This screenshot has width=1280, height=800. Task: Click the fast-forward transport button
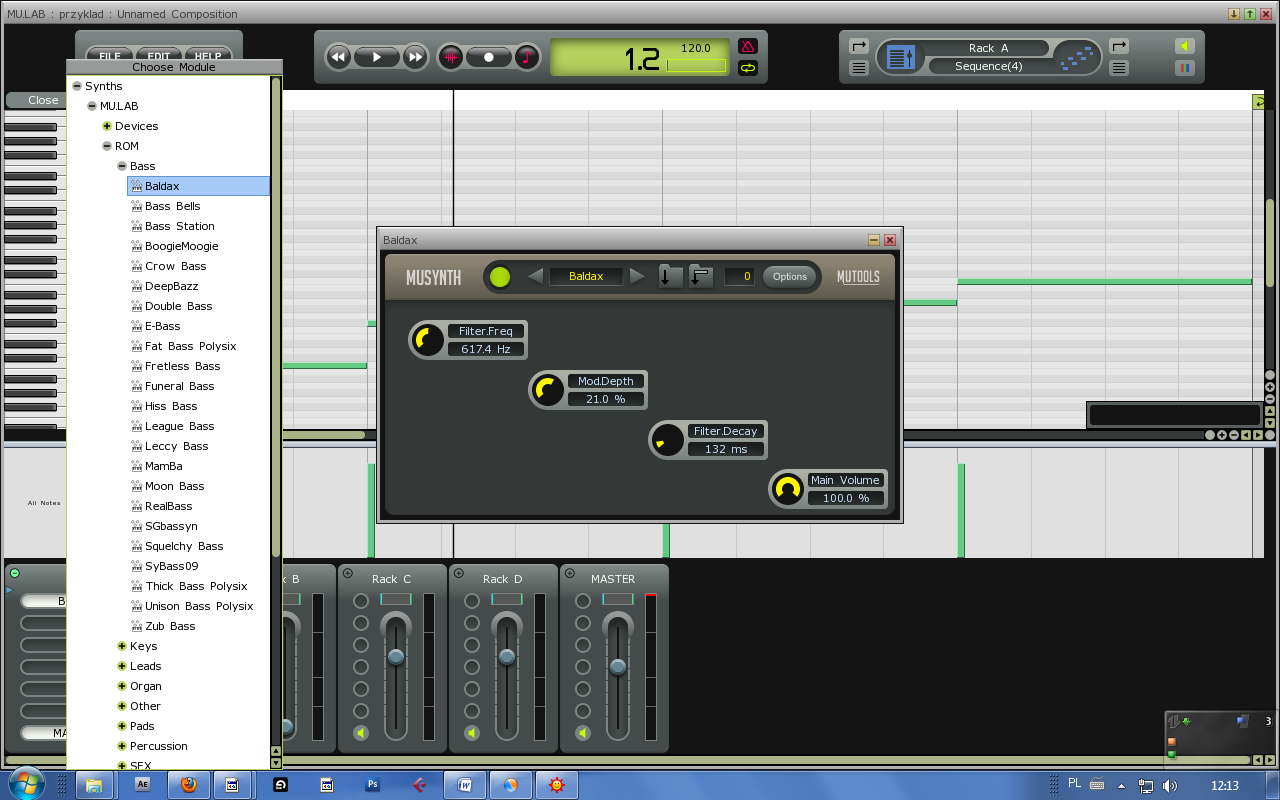point(415,57)
